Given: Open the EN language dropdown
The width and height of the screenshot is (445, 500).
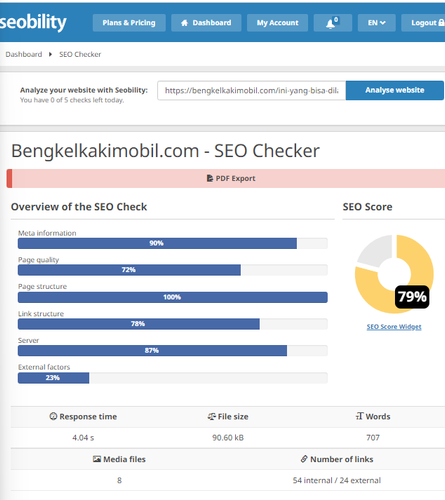Looking at the screenshot, I should (x=376, y=23).
